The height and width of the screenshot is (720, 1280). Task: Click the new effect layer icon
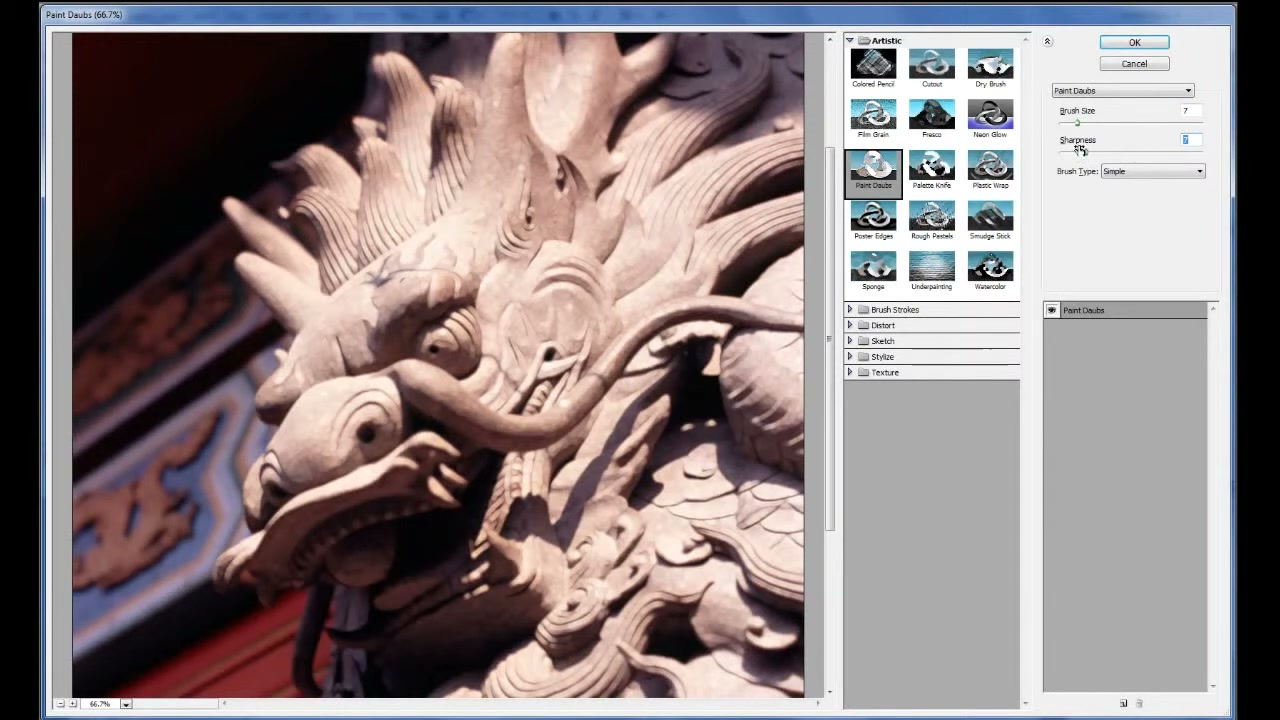1123,704
